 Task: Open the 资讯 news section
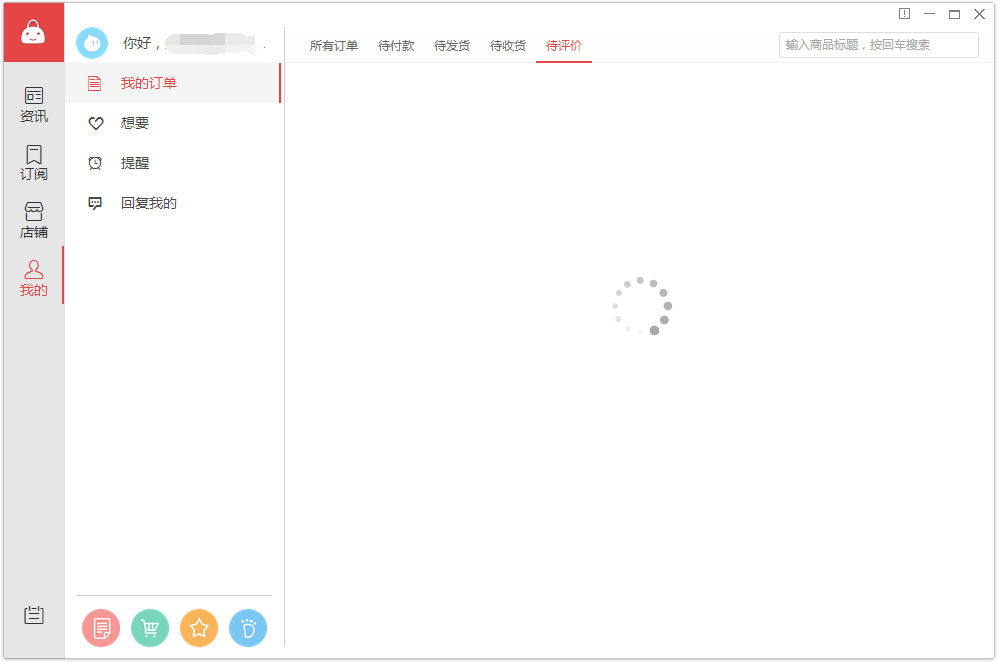click(x=34, y=104)
